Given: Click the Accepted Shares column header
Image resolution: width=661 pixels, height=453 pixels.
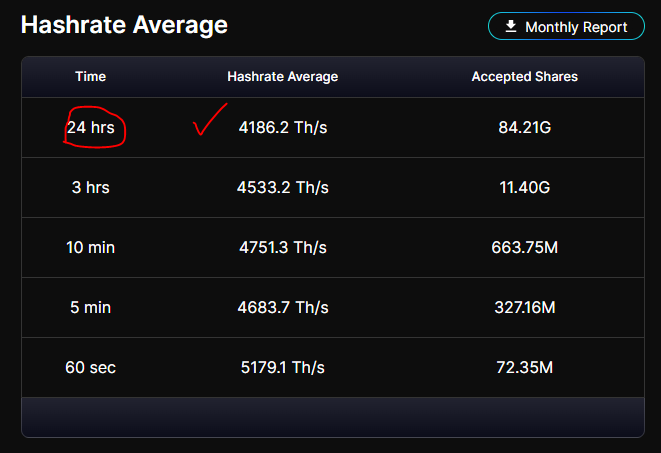Looking at the screenshot, I should point(524,76).
